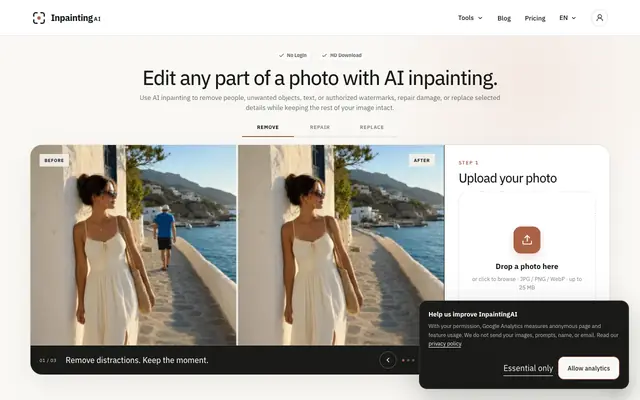Image resolution: width=640 pixels, height=400 pixels.
Task: Click the No Login badge
Action: pyautogui.click(x=293, y=55)
